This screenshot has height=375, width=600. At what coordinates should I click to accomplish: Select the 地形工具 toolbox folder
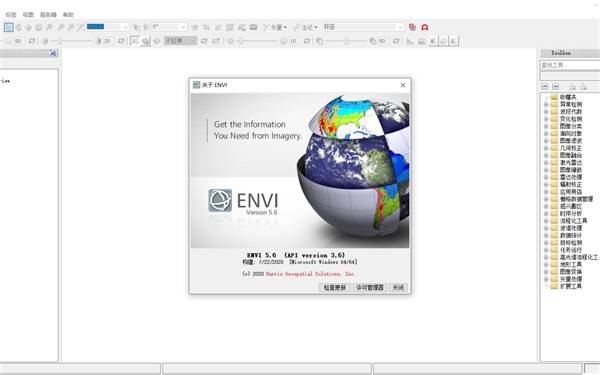coord(571,264)
